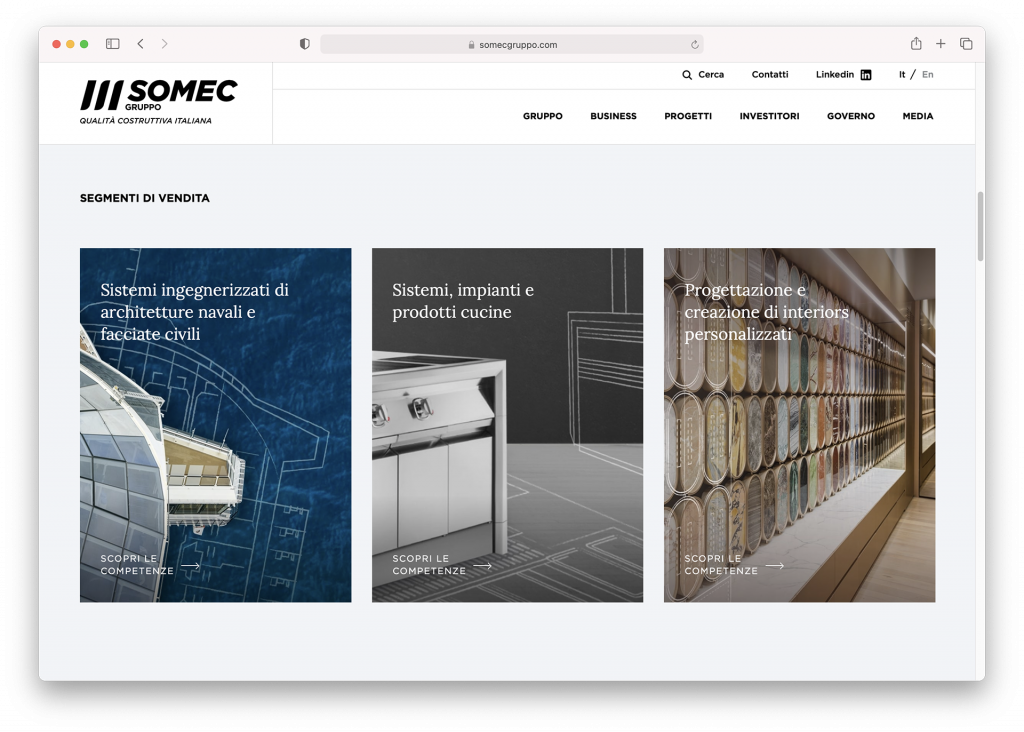Open the Governo menu
The image size is (1024, 732).
[x=851, y=116]
